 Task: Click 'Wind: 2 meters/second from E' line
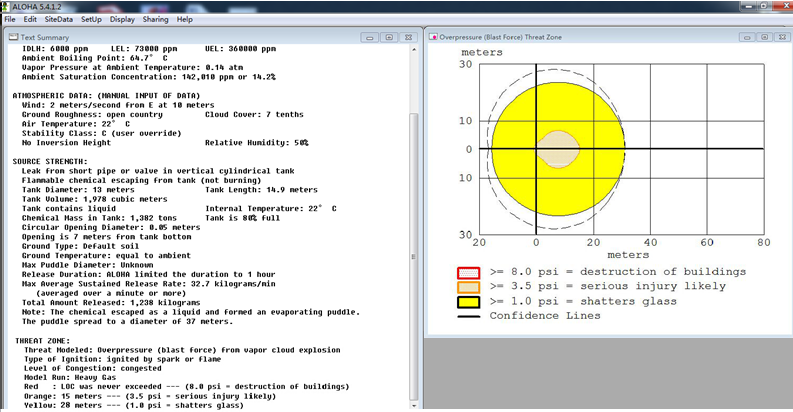(x=118, y=105)
